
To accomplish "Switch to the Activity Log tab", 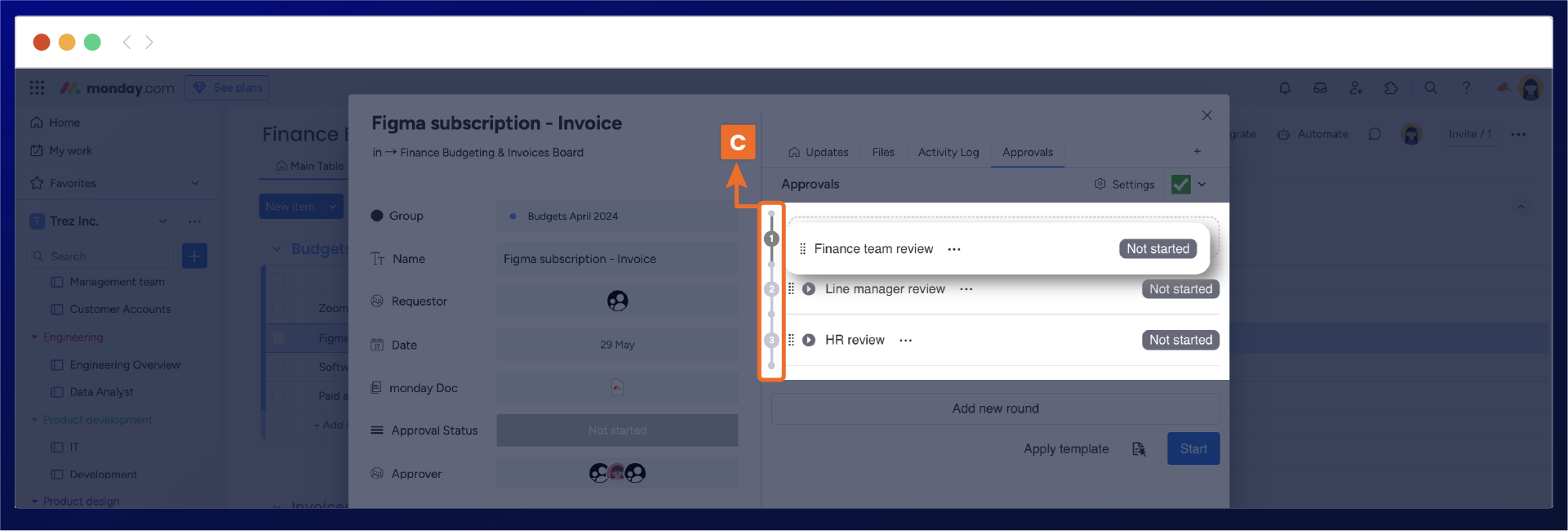I will 948,153.
